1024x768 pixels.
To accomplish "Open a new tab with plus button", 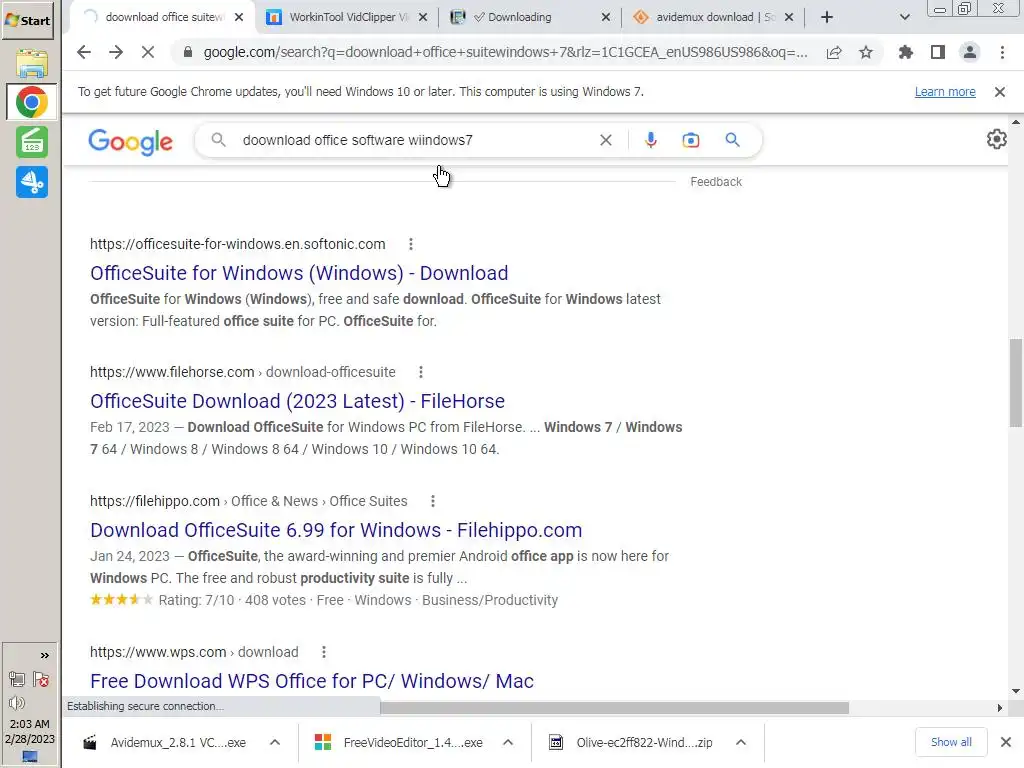I will [x=827, y=17].
